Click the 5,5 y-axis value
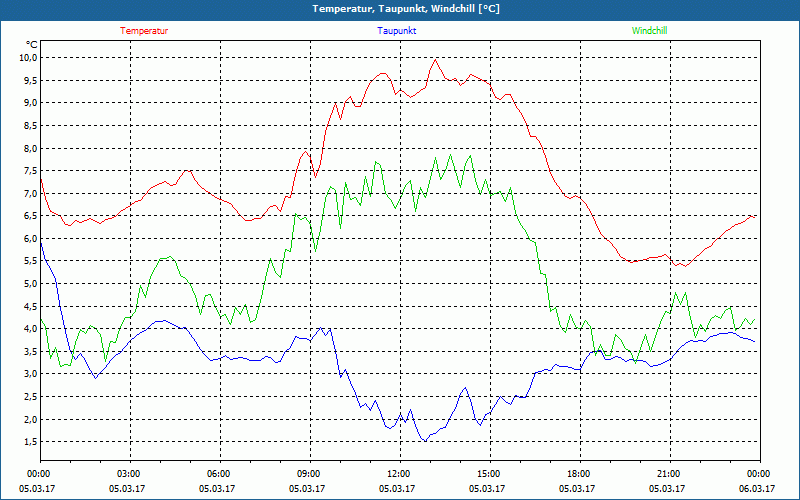800x500 pixels. [x=31, y=261]
